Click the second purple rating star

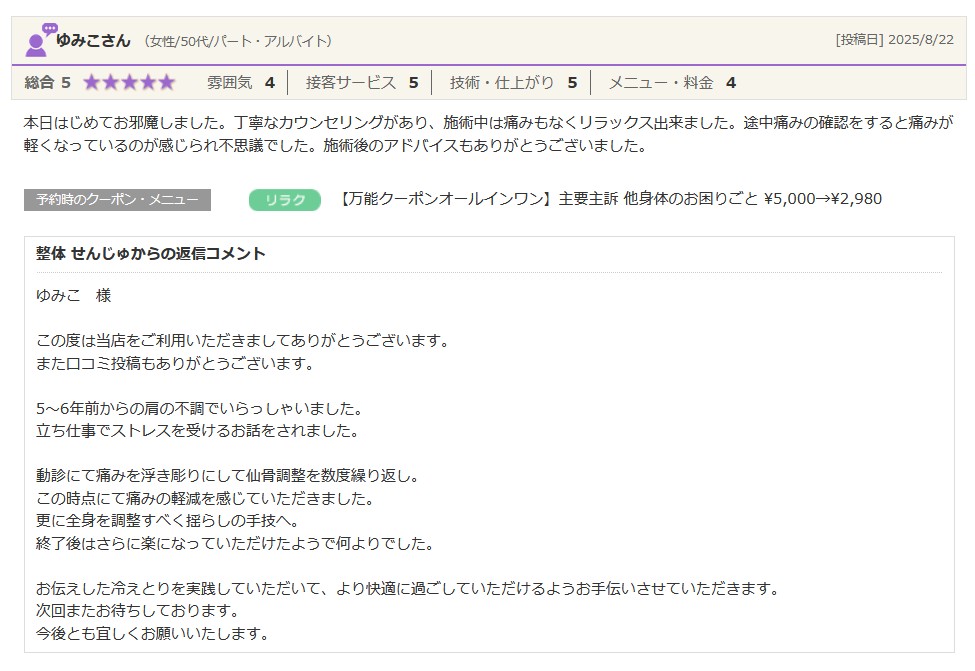click(111, 82)
